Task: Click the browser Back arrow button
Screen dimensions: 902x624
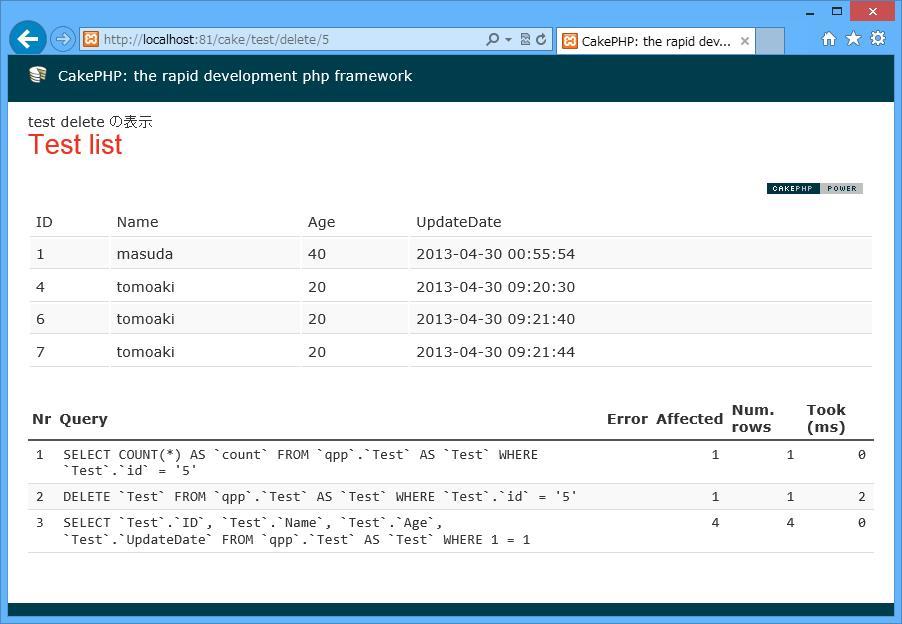Action: (x=28, y=40)
